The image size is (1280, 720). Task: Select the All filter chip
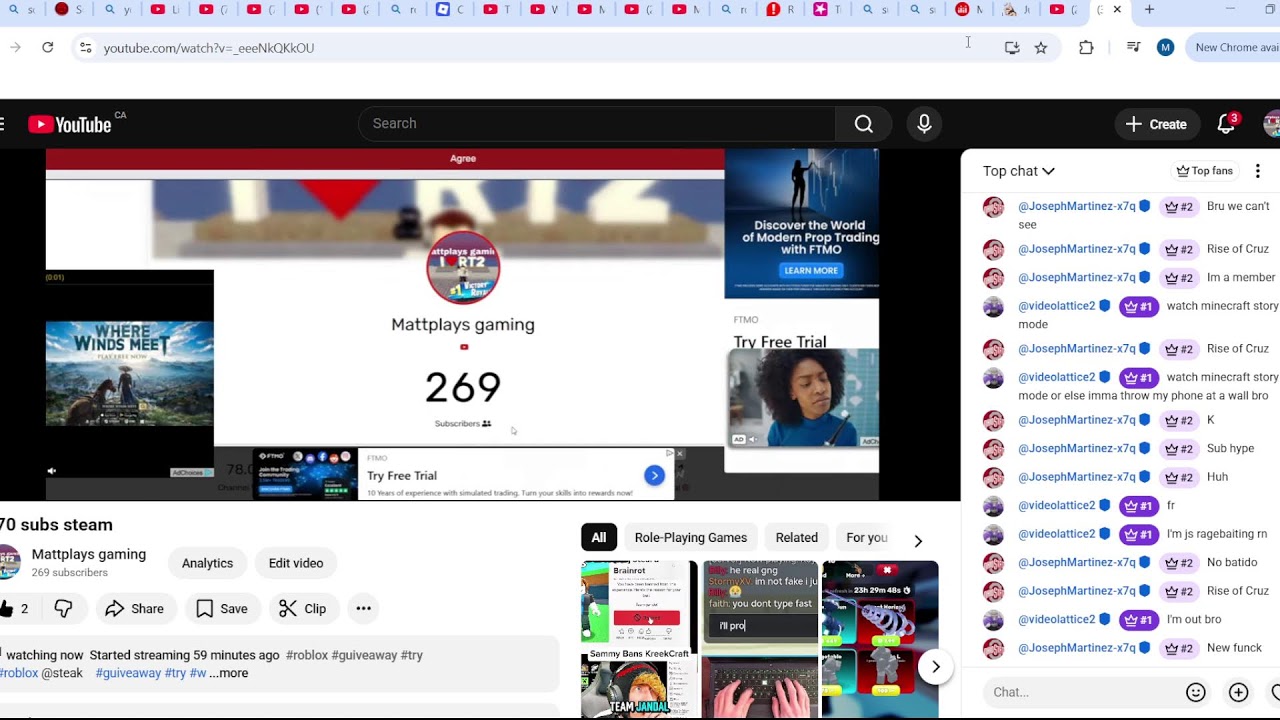(598, 537)
